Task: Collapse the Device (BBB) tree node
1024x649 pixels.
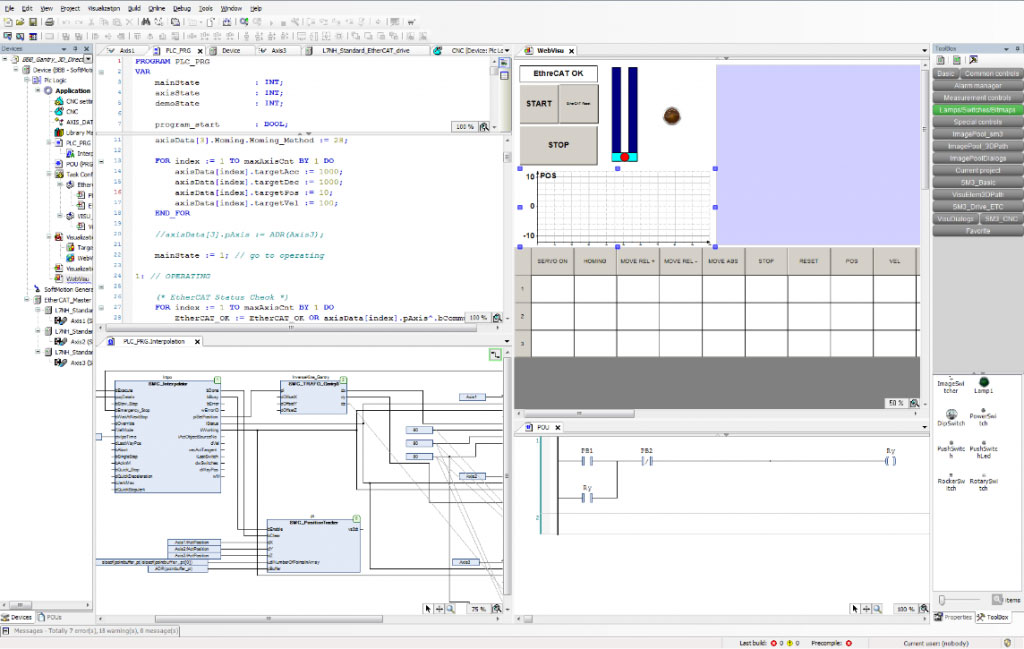Action: point(16,70)
